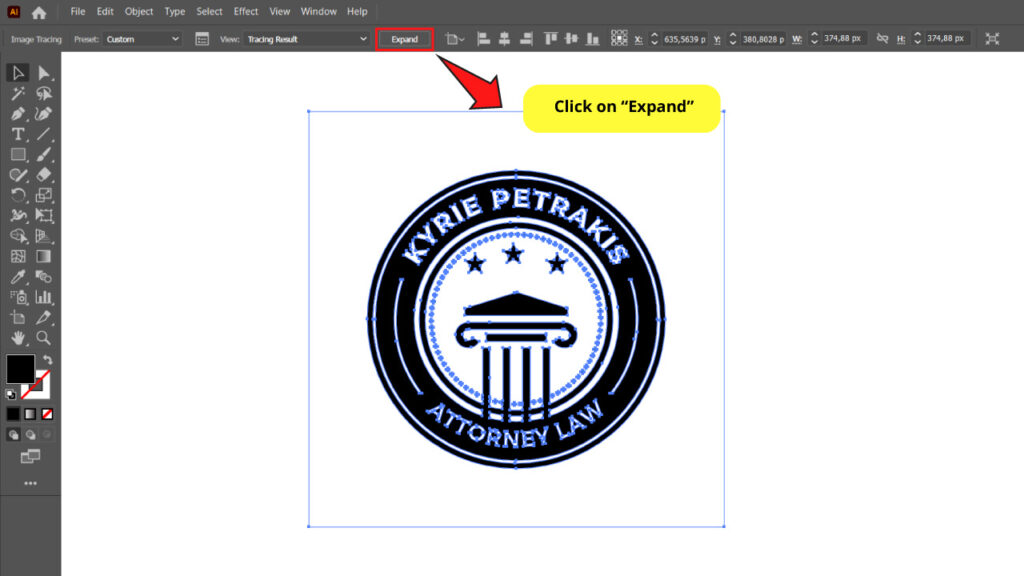Toggle constrain width and height proportions

pyautogui.click(x=882, y=39)
